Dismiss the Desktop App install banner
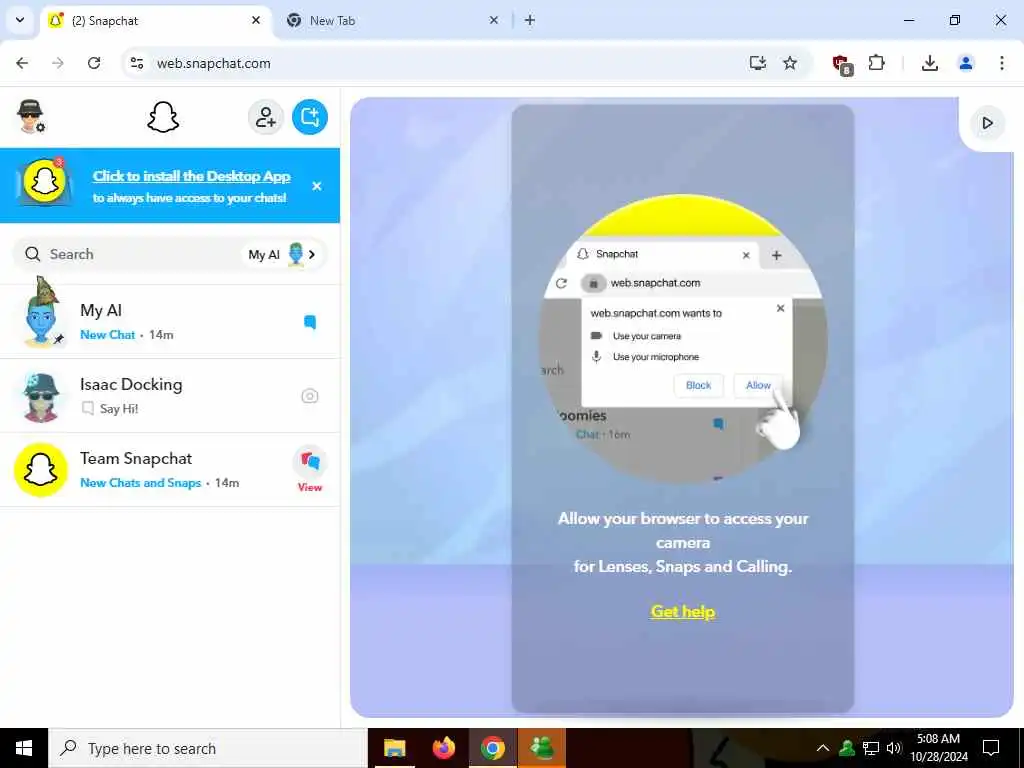The height and width of the screenshot is (768, 1024). tap(317, 186)
